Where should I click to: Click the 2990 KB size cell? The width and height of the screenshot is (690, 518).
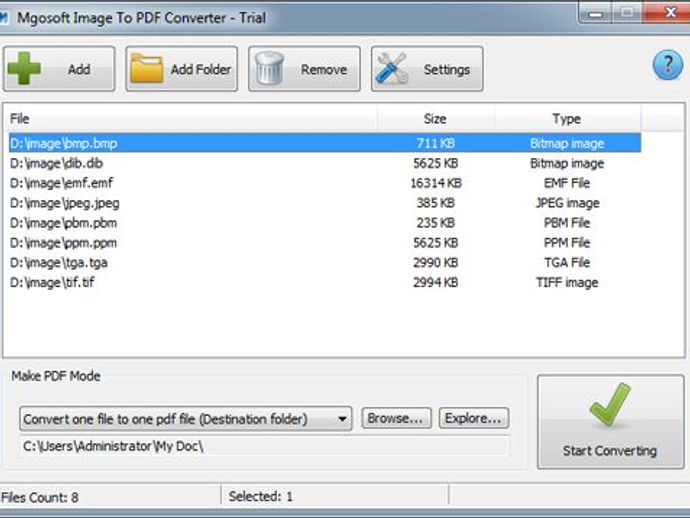[x=436, y=263]
